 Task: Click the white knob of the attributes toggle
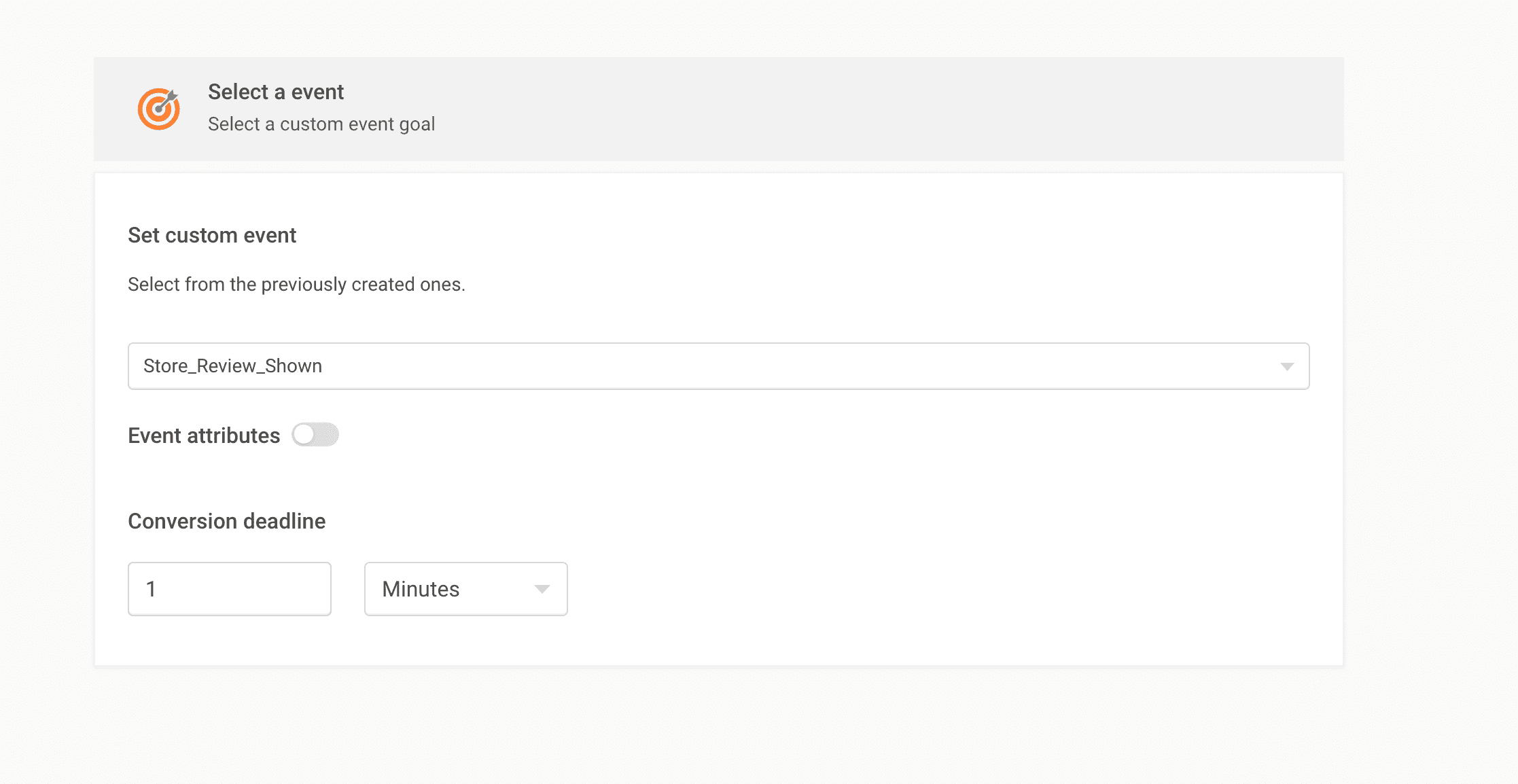(x=304, y=435)
